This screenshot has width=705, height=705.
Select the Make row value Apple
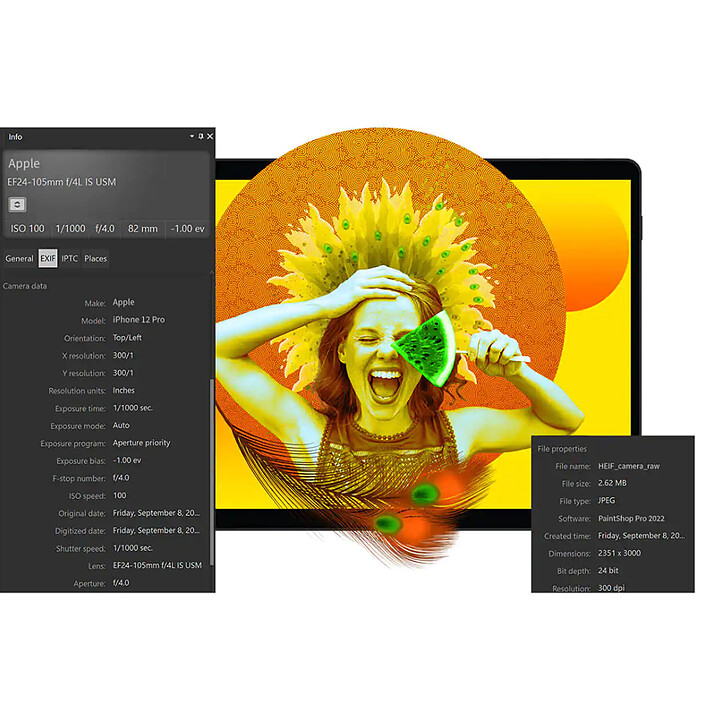[124, 302]
